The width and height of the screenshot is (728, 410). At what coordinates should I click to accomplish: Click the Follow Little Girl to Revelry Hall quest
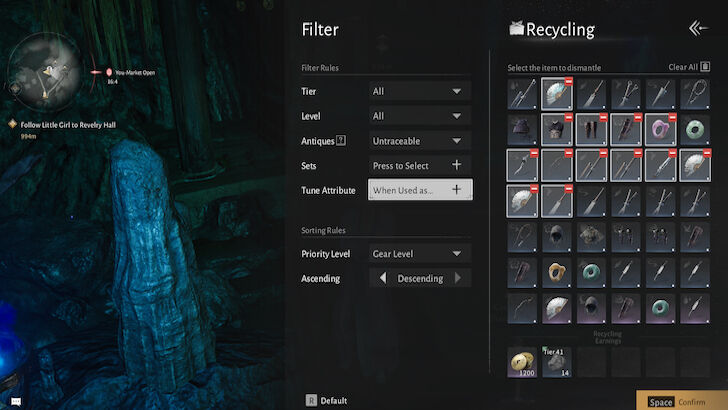coord(68,124)
